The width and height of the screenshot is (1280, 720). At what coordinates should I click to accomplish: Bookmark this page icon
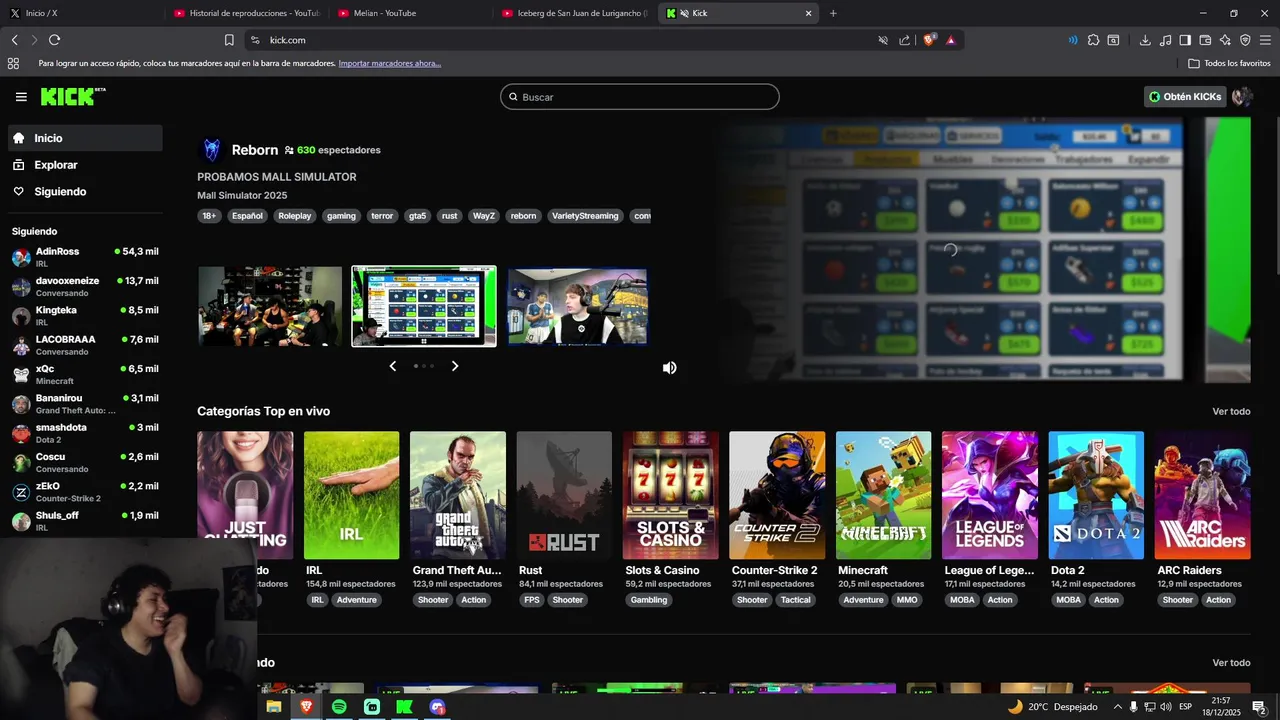coord(229,40)
